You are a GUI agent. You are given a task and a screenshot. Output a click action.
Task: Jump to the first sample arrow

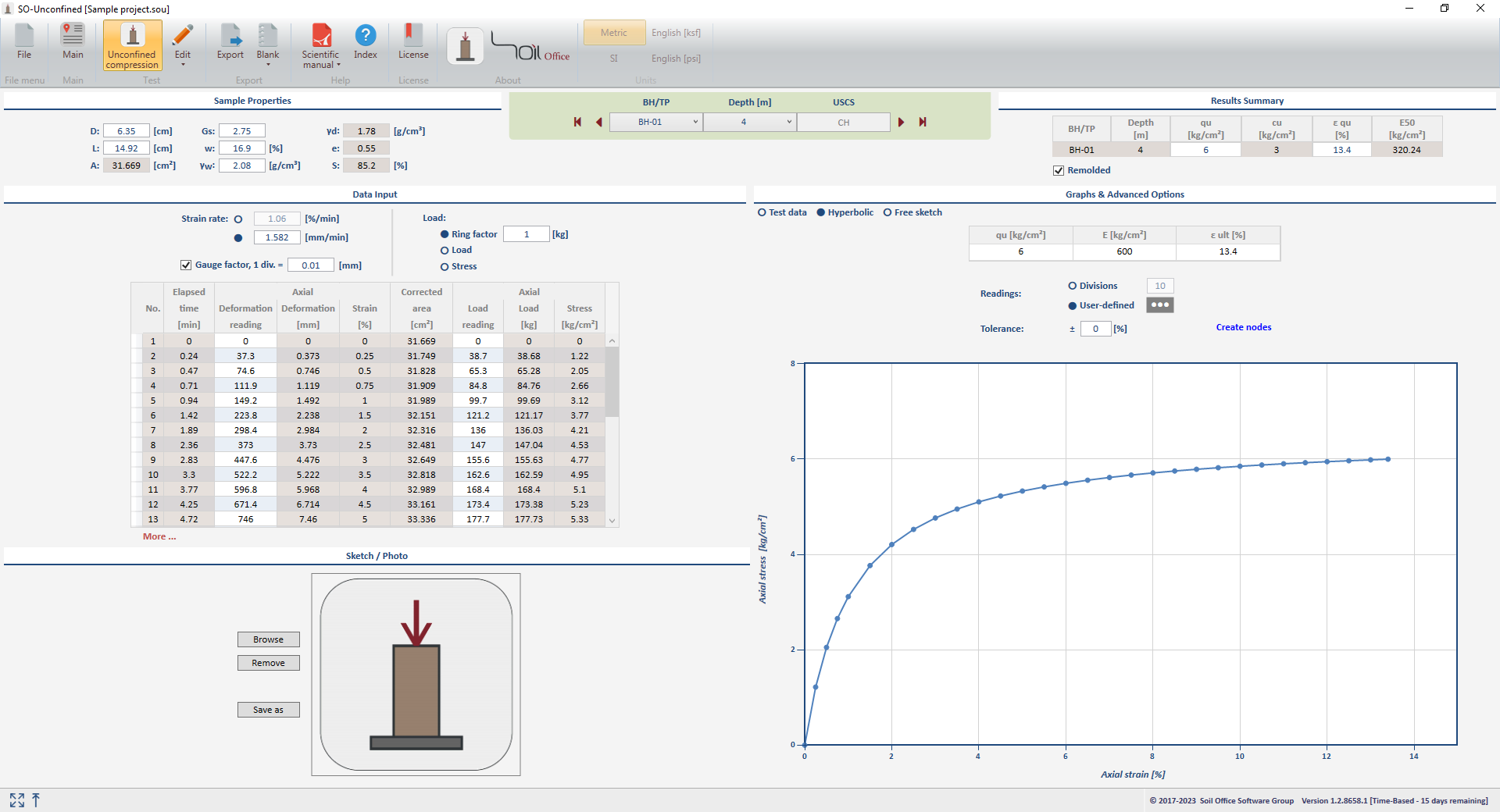[577, 123]
